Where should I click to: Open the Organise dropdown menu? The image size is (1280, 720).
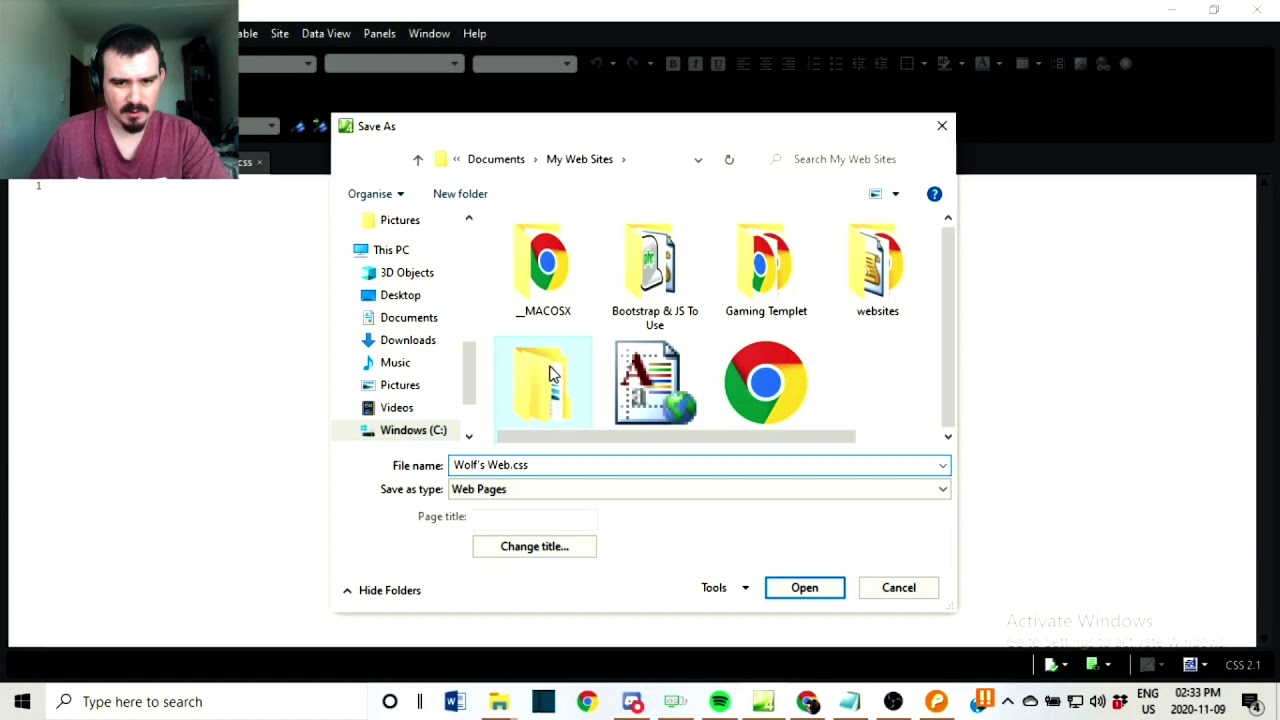[x=376, y=194]
